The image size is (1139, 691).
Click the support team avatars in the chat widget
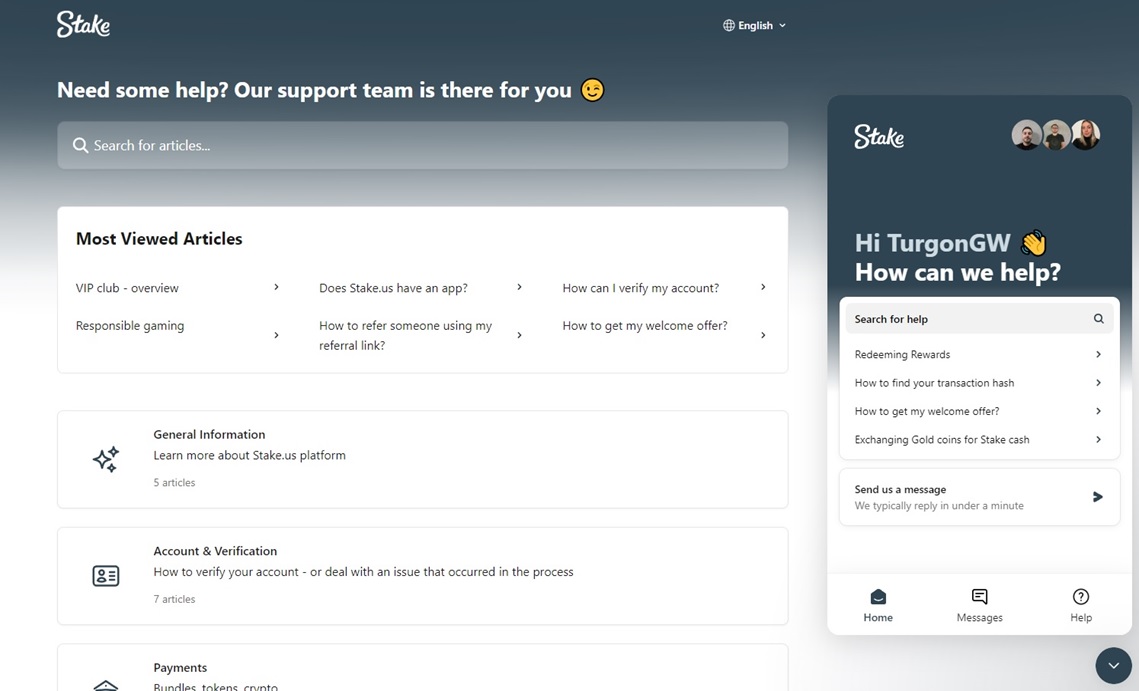[1056, 135]
